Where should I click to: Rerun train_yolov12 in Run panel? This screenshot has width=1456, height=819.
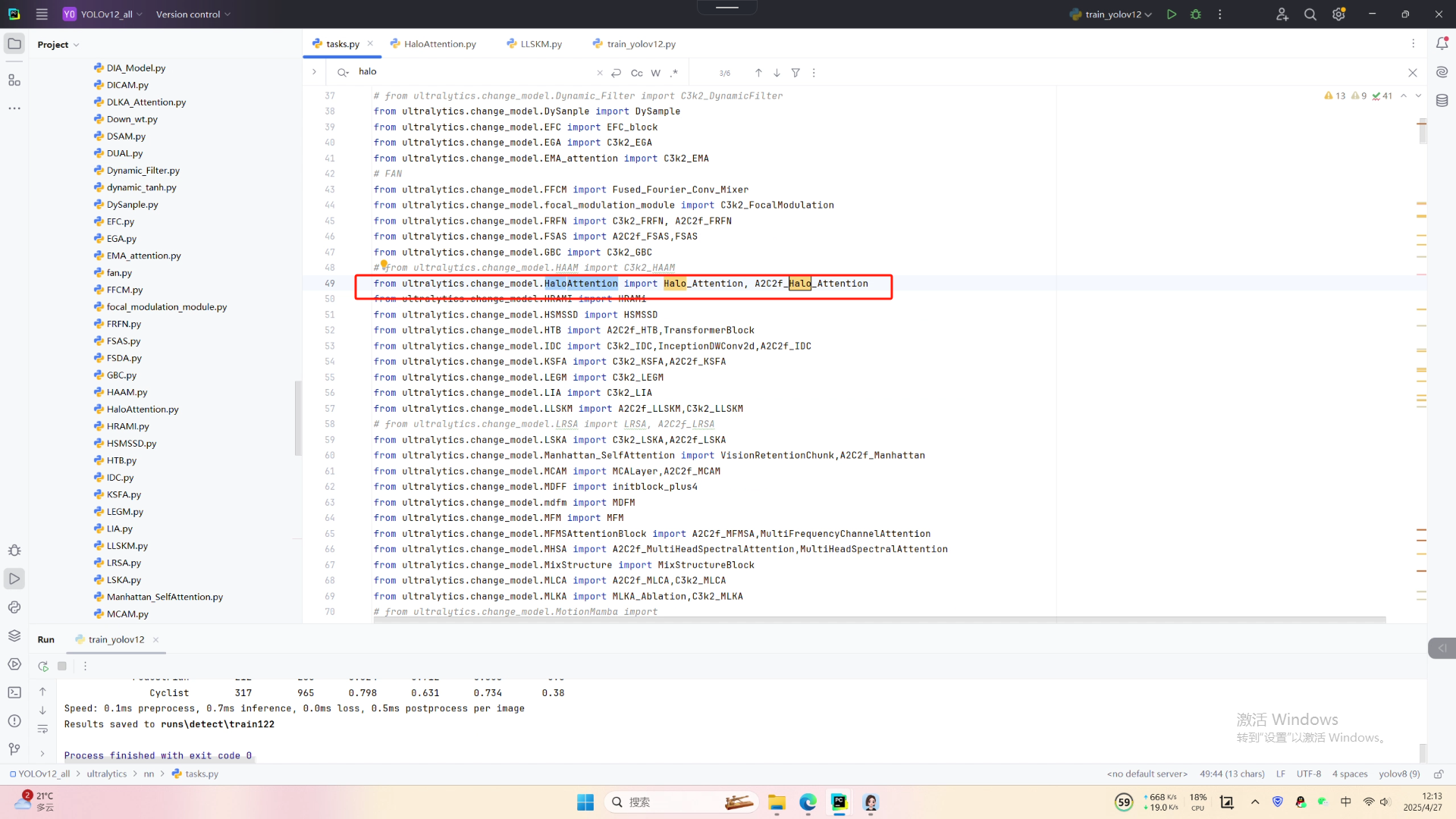tap(43, 666)
